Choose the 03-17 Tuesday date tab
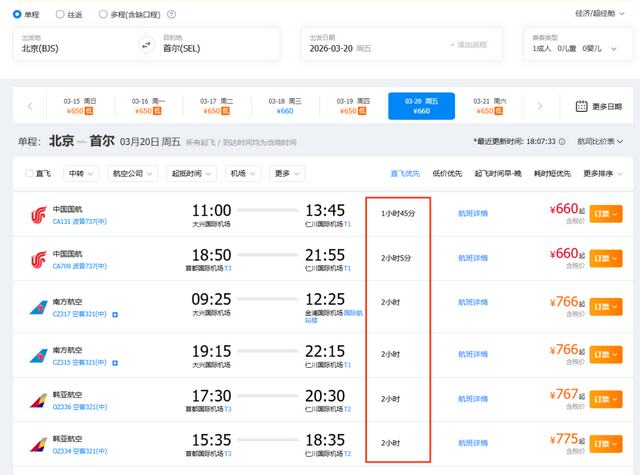 tap(217, 106)
